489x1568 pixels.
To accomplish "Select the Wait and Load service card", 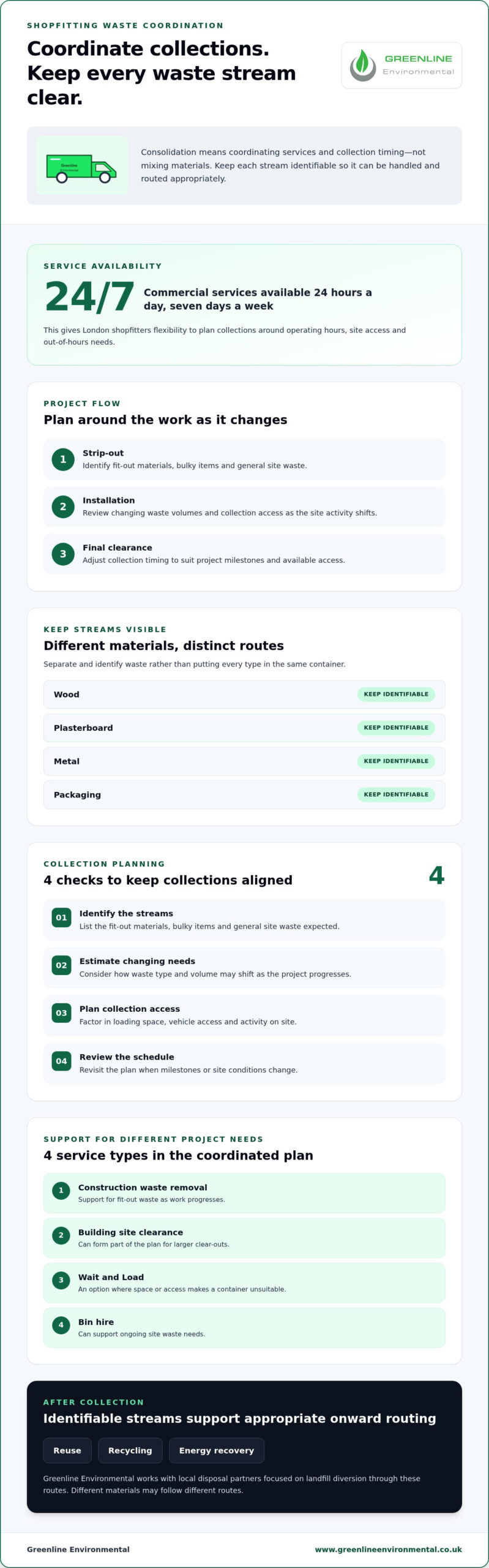I will tap(244, 1283).
